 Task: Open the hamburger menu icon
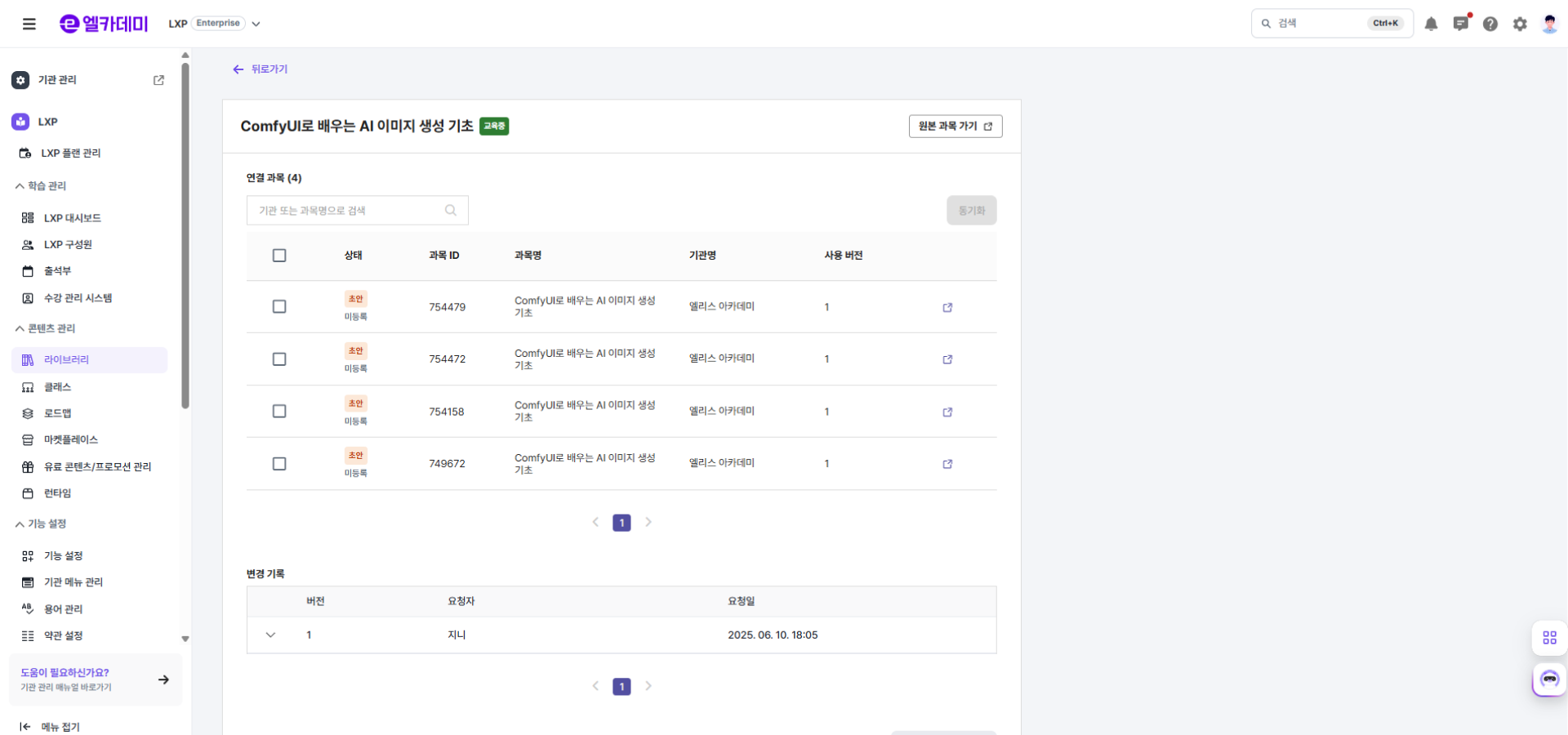(x=29, y=24)
